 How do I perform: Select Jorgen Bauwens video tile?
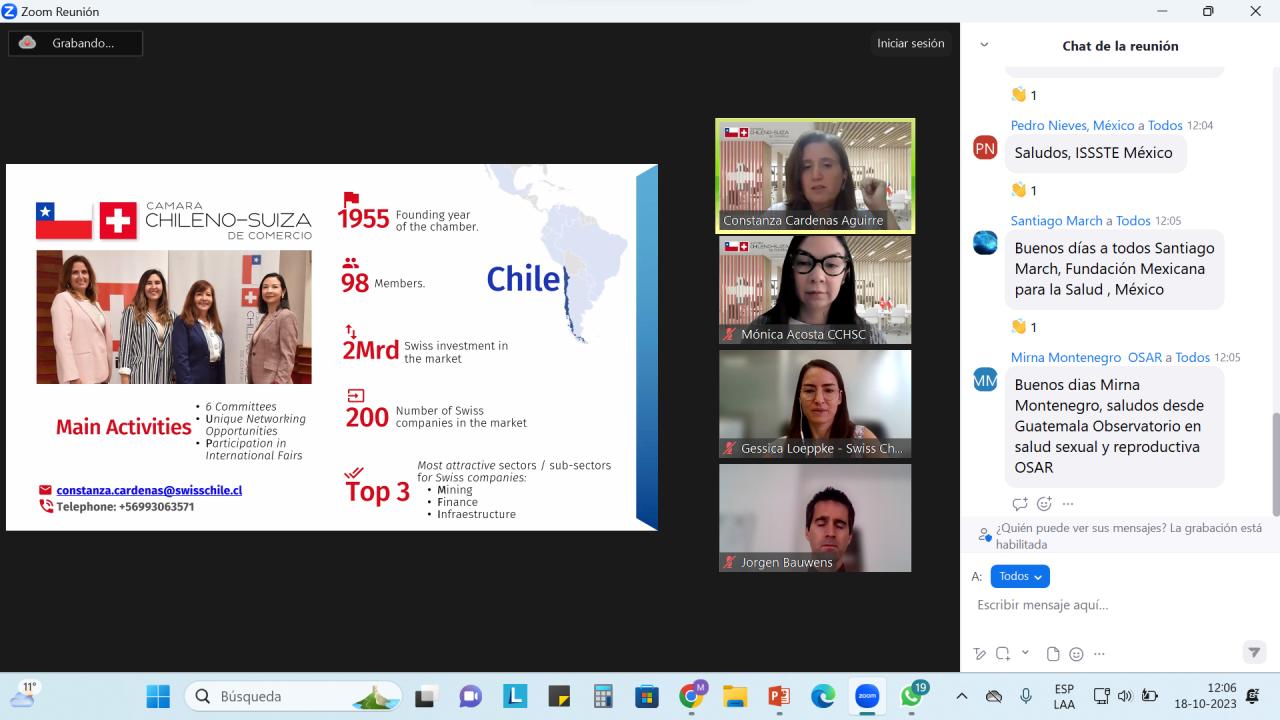pyautogui.click(x=815, y=518)
